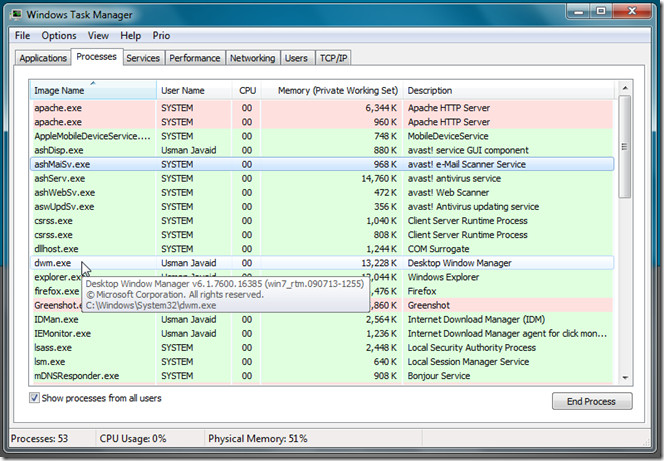Sort by Memory (Private Working Set) header

point(332,90)
